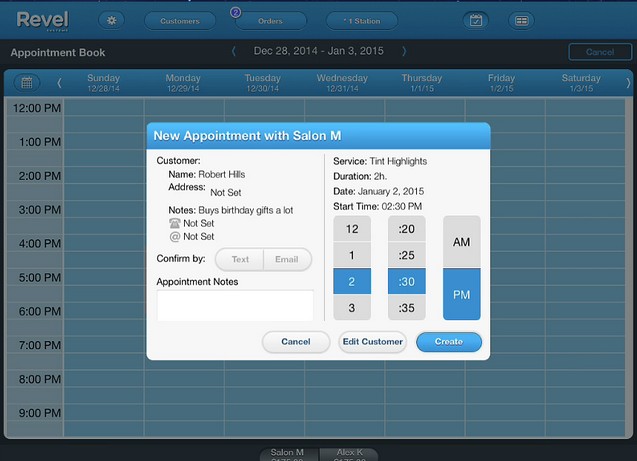Confirm appointment by Email
637x461 pixels.
tap(288, 259)
